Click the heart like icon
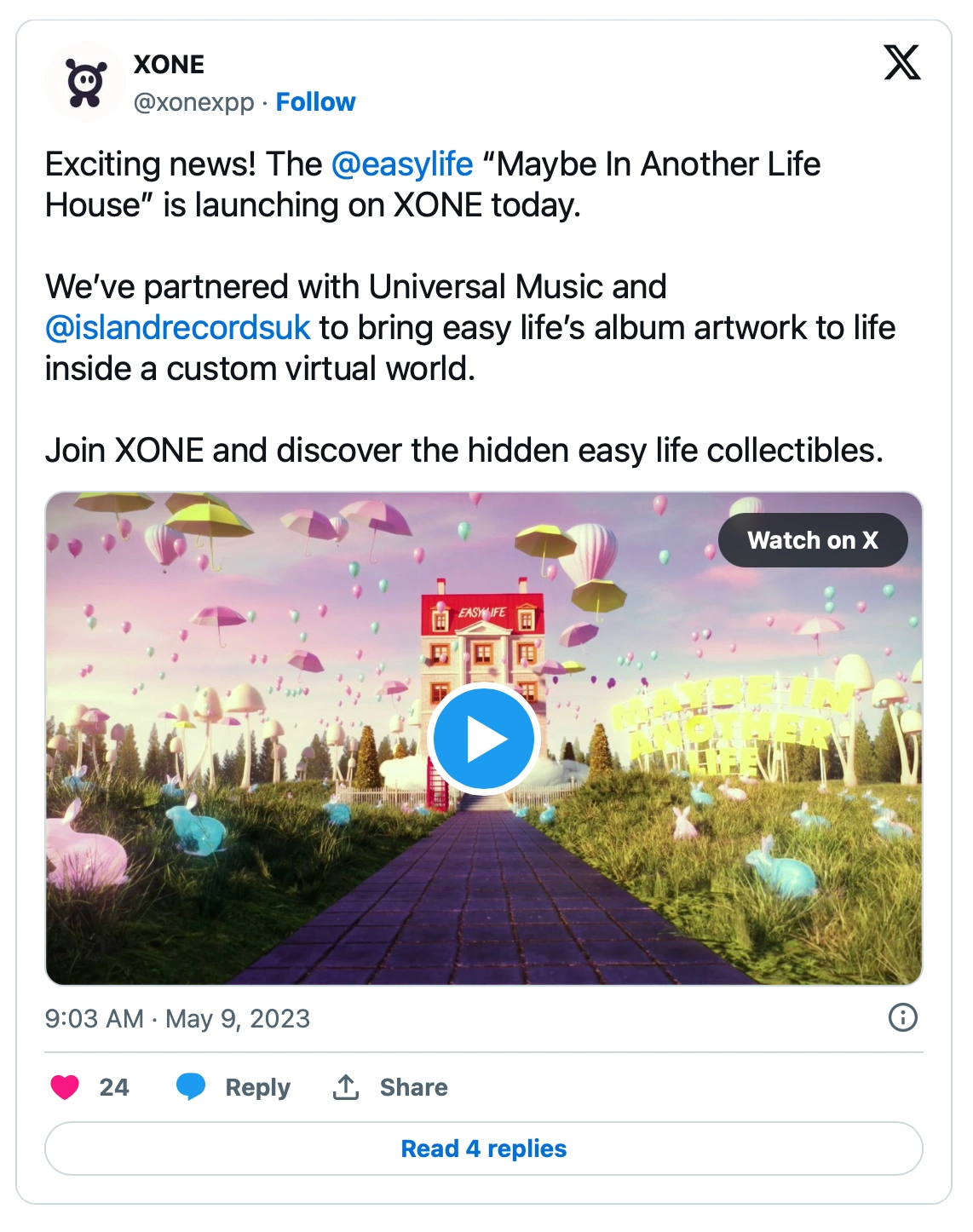The height and width of the screenshot is (1232, 973). pos(65,1087)
